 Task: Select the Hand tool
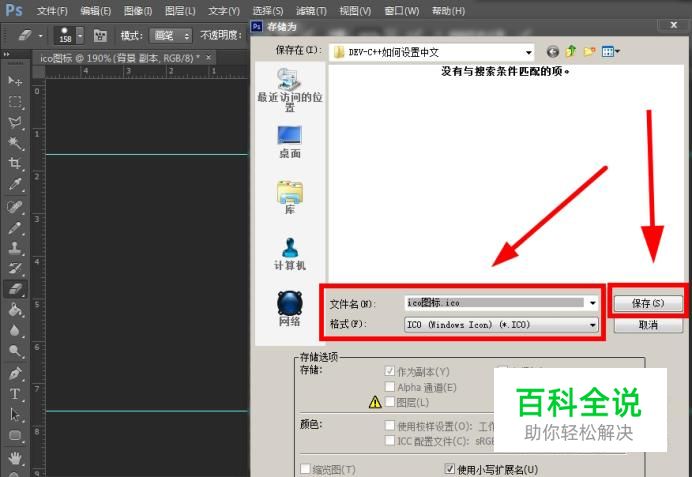point(15,458)
